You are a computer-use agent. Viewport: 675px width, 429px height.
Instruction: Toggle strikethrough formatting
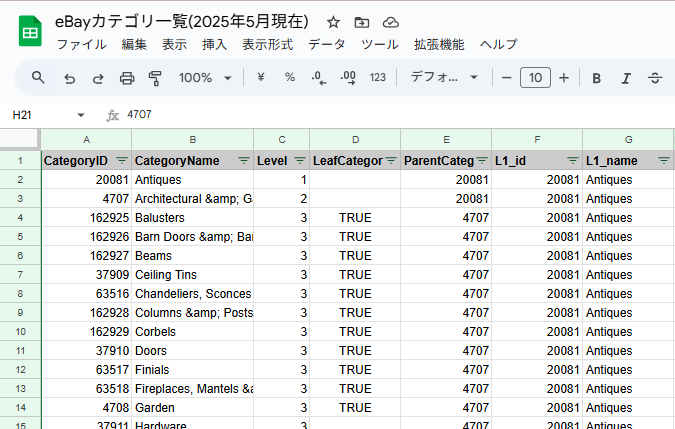[655, 78]
